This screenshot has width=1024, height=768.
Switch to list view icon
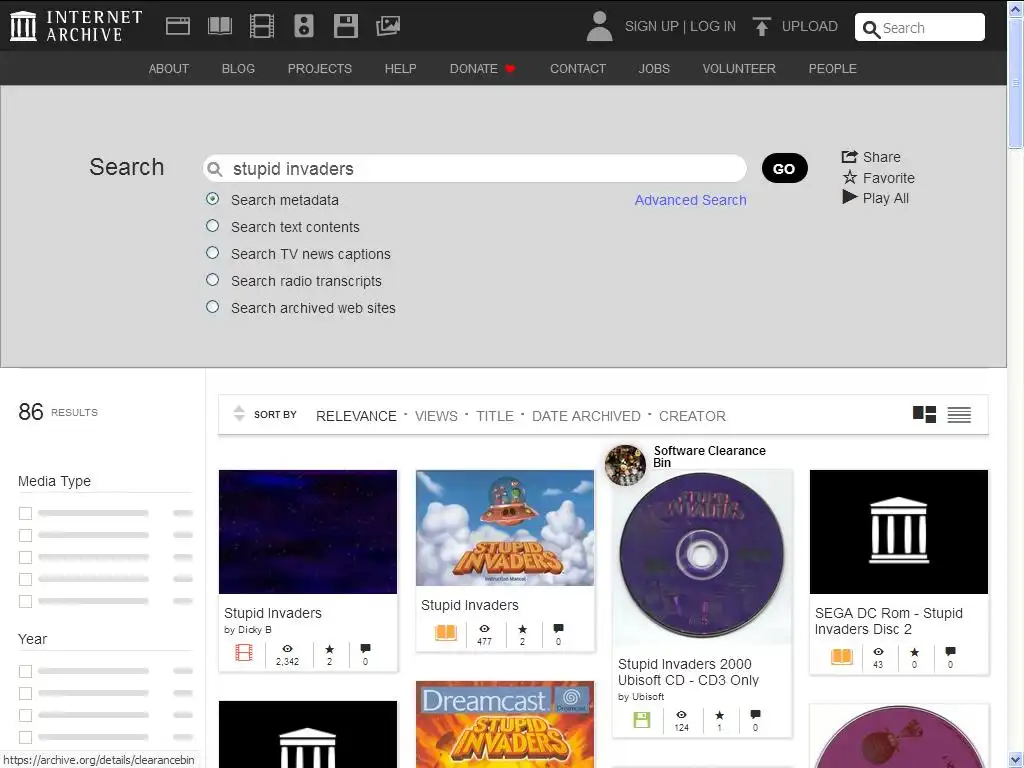click(x=959, y=415)
